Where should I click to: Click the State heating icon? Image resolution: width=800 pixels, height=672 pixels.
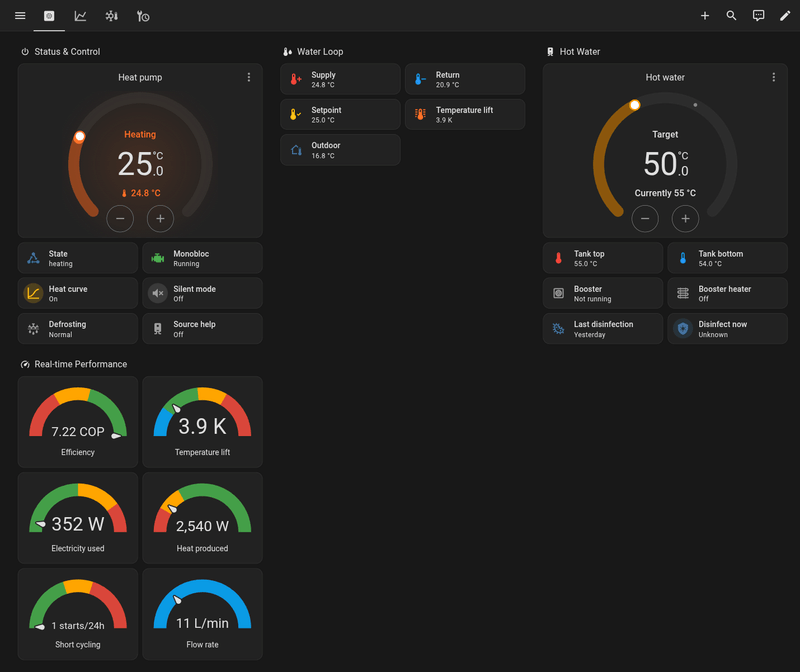[33, 258]
